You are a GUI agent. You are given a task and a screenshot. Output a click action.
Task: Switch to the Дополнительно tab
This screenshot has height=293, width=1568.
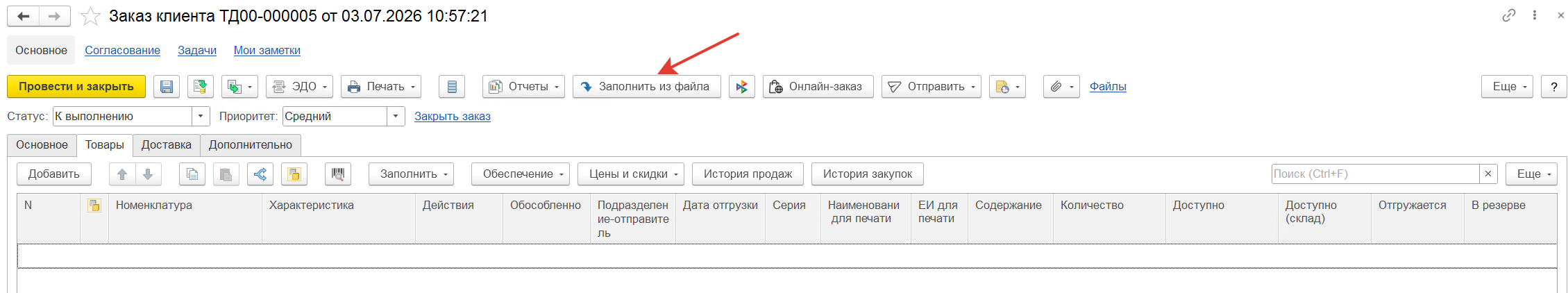[x=251, y=144]
